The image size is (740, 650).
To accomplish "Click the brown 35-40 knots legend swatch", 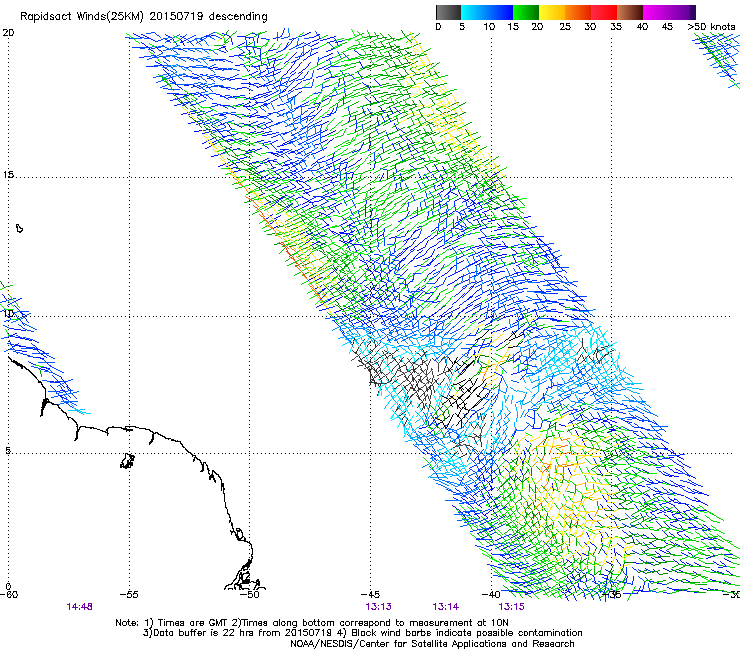I will [630, 12].
